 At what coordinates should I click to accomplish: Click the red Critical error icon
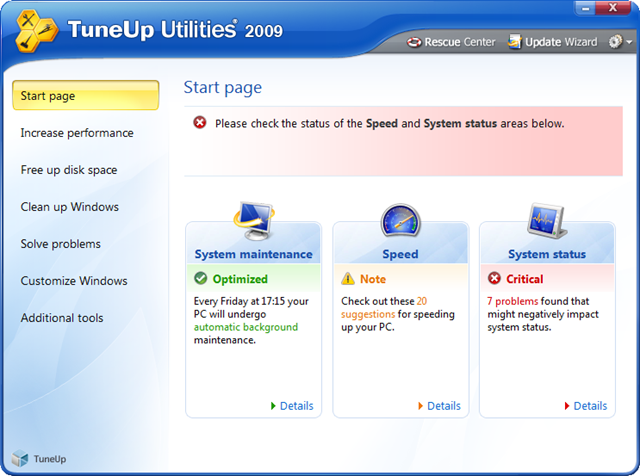point(494,279)
